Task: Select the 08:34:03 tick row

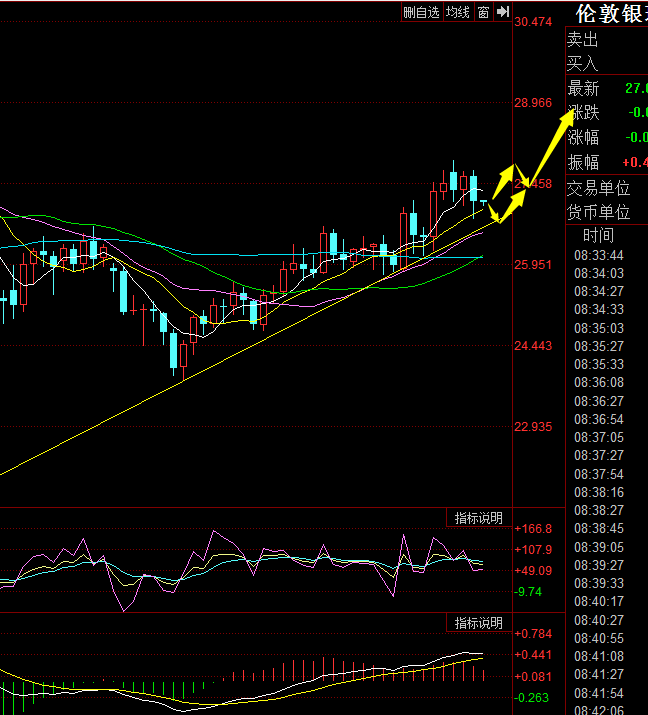Action: (x=599, y=273)
